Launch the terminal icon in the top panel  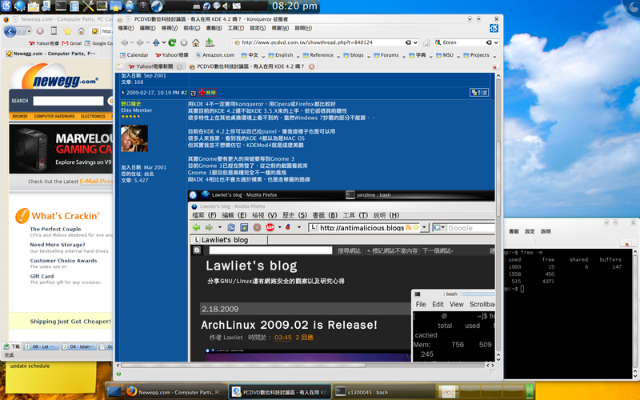pos(60,6)
